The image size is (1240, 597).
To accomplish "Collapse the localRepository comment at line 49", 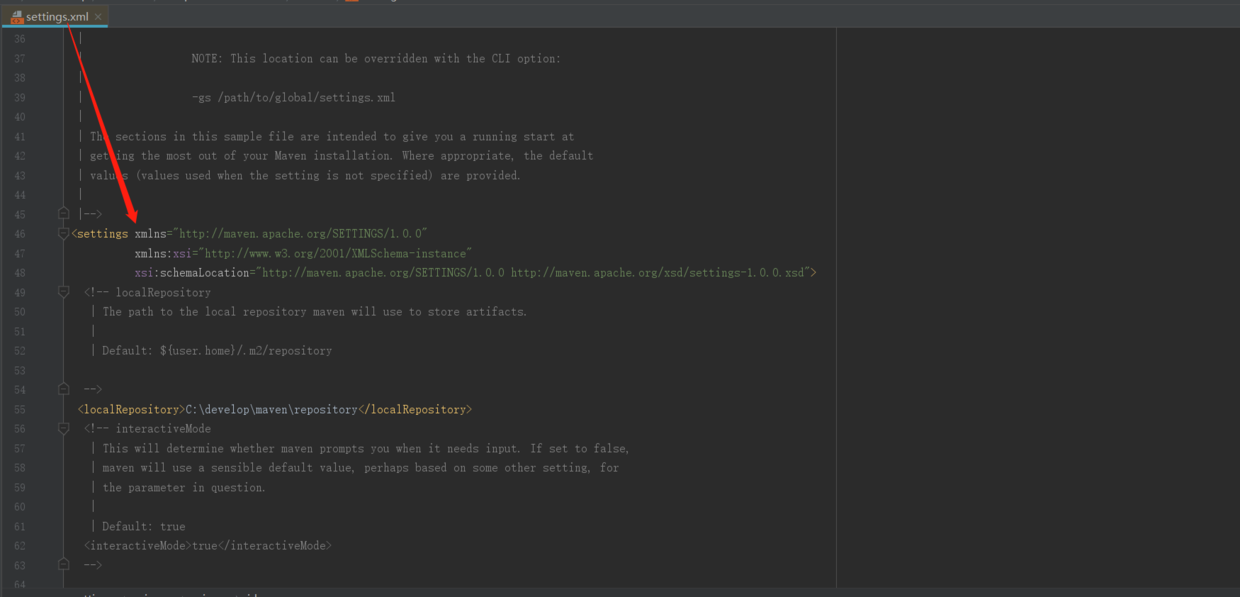I will pos(64,292).
